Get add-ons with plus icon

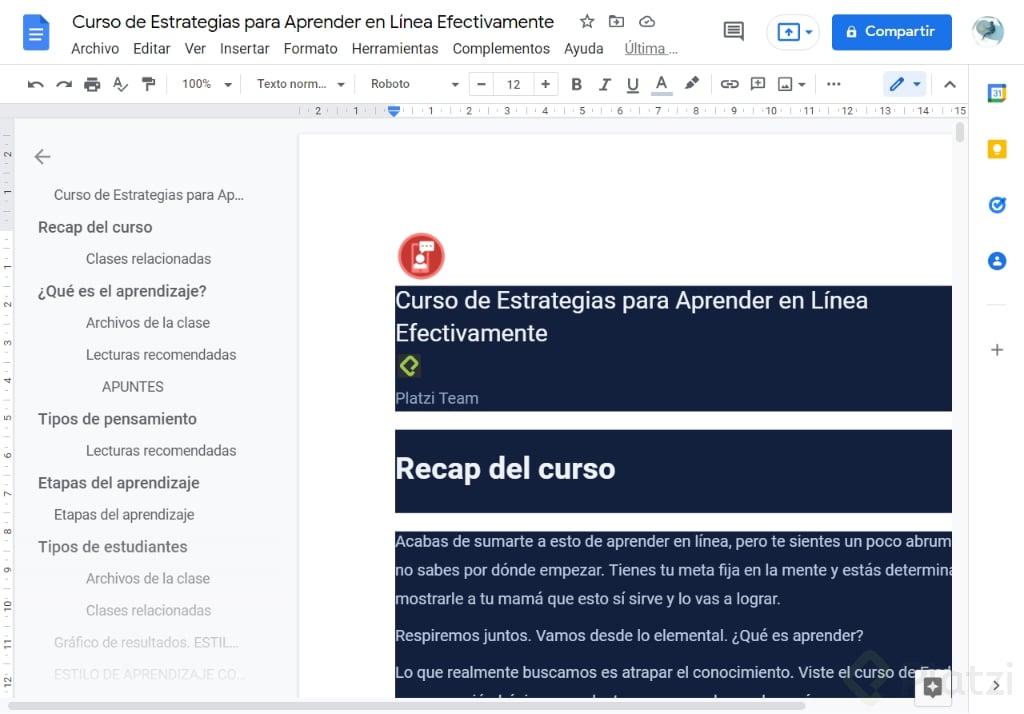point(997,349)
